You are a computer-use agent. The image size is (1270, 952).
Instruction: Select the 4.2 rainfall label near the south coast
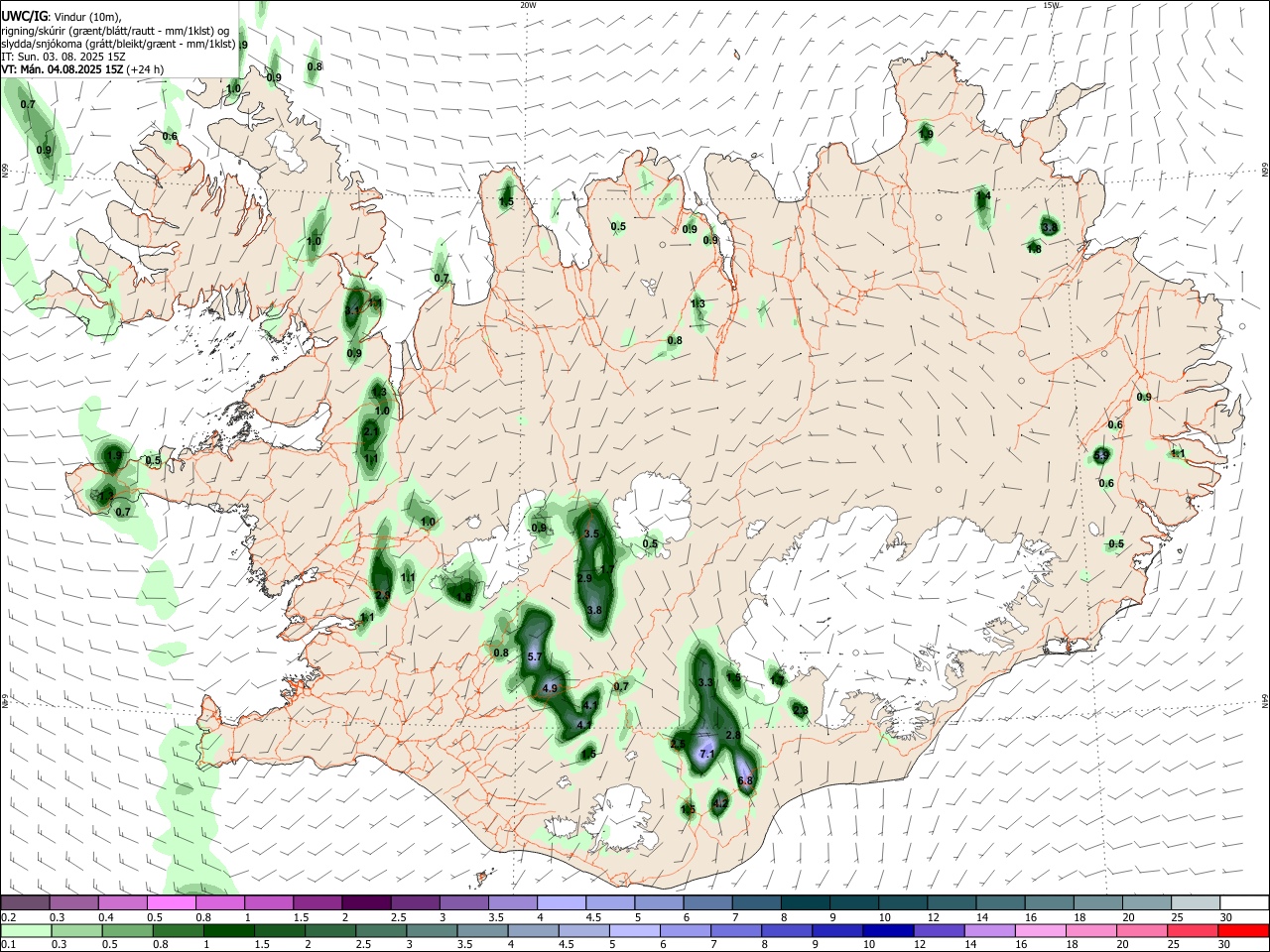point(721,804)
